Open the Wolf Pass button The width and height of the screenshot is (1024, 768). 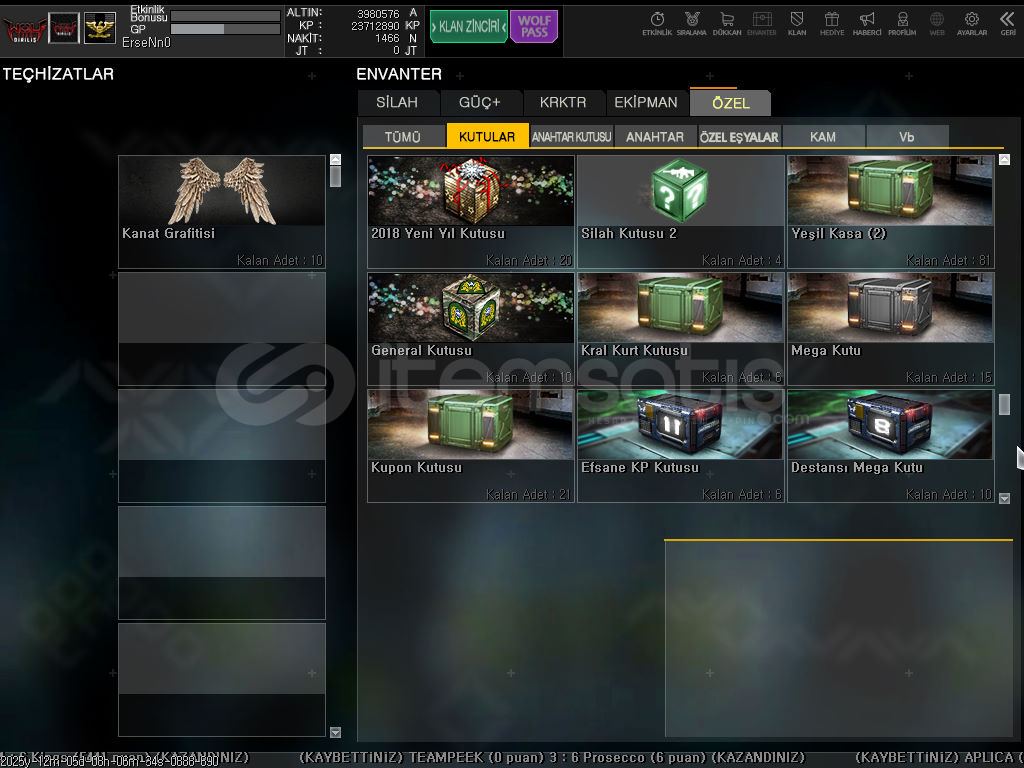click(534, 27)
